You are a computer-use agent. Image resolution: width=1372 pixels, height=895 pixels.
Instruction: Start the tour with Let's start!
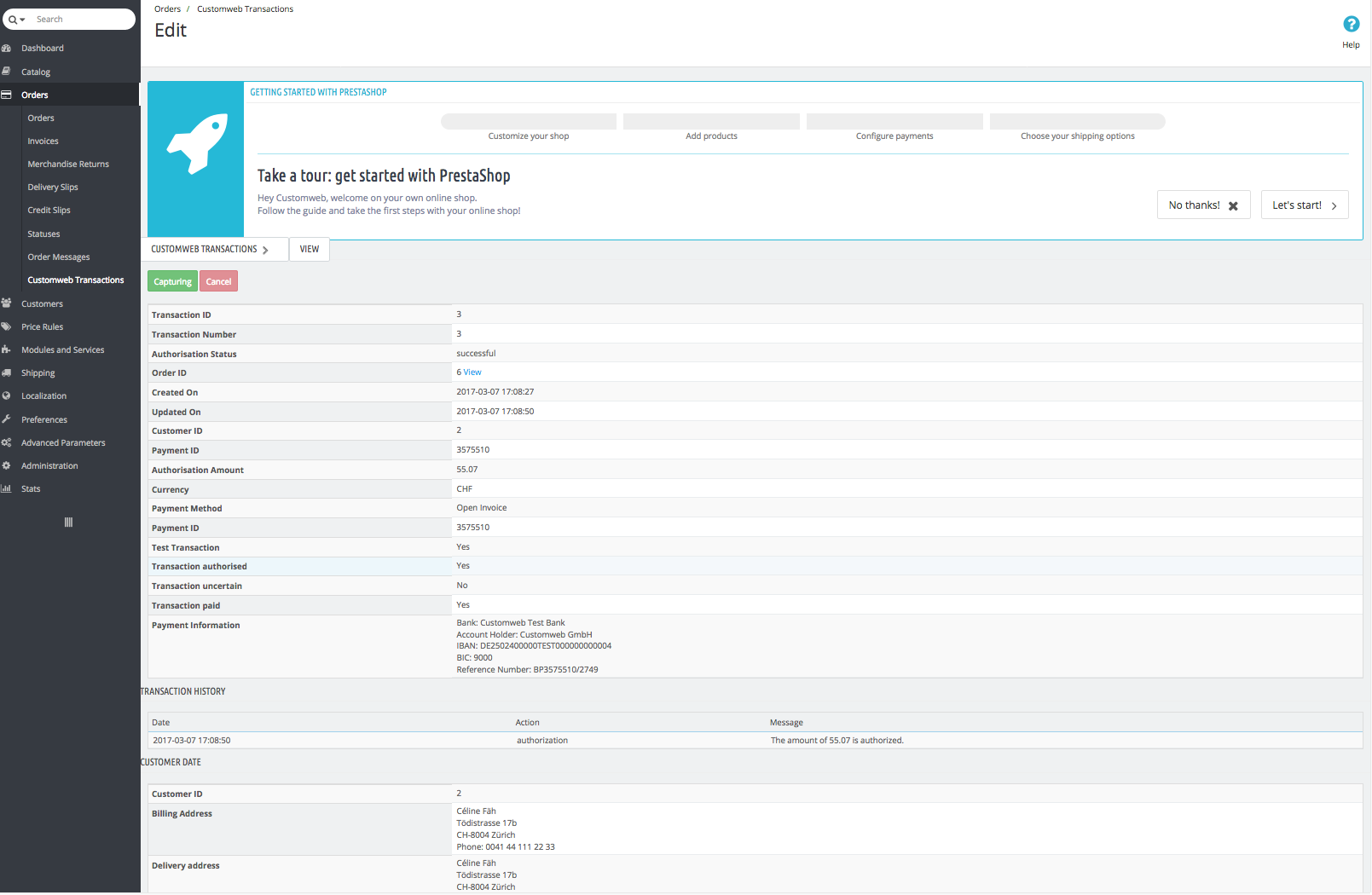pos(1304,205)
